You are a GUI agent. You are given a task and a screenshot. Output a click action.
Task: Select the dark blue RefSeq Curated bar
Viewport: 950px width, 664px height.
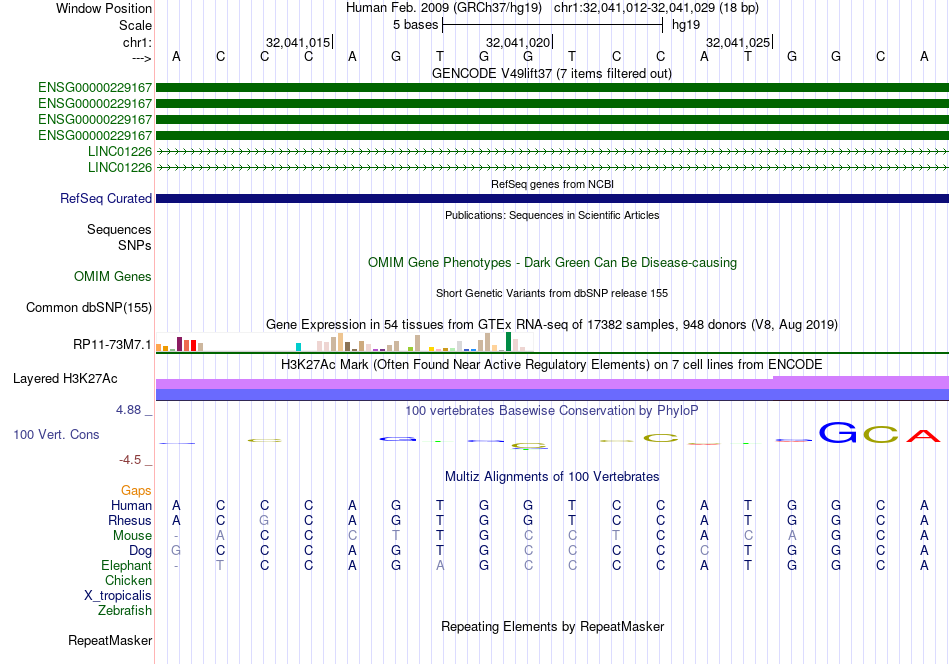(x=552, y=198)
